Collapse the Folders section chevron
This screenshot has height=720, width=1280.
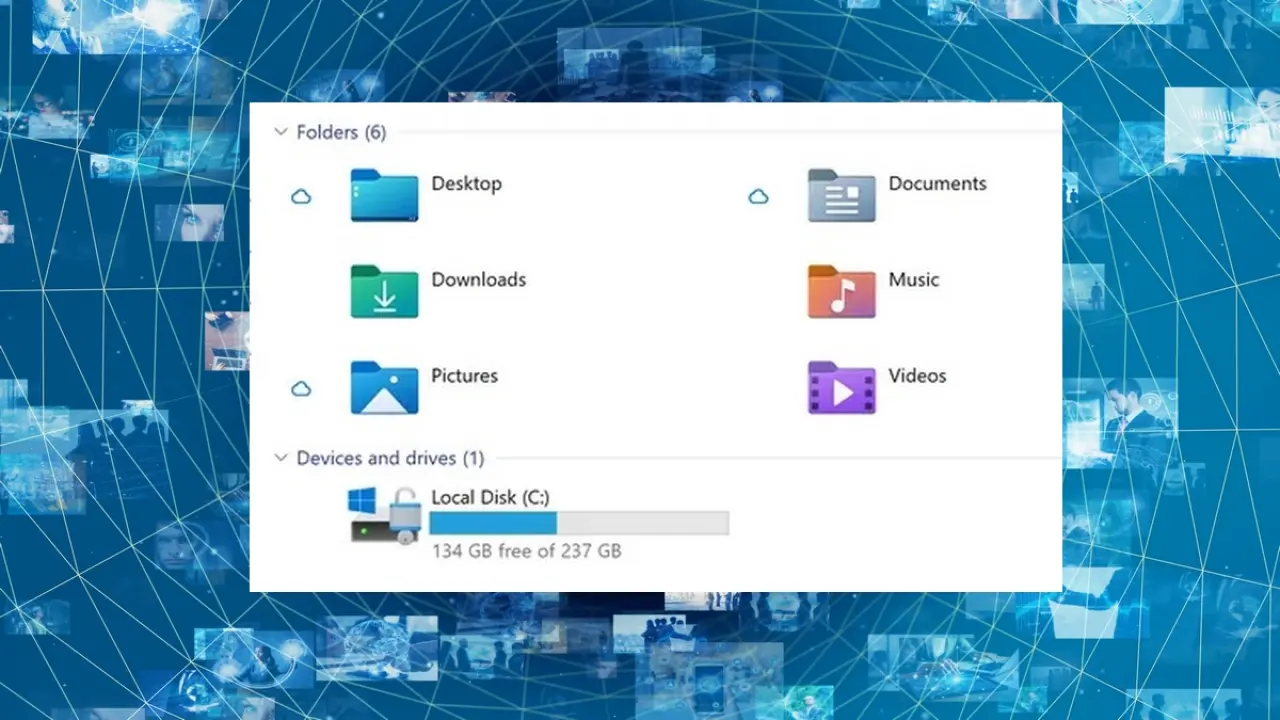click(281, 132)
